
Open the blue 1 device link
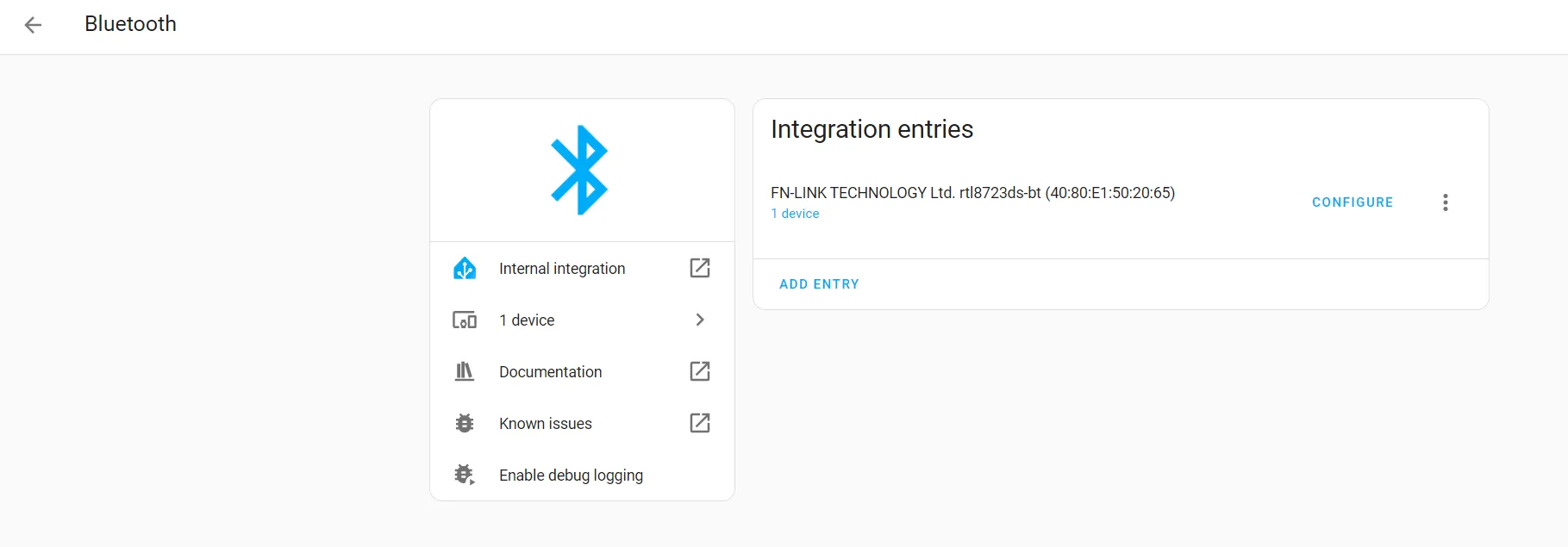795,214
